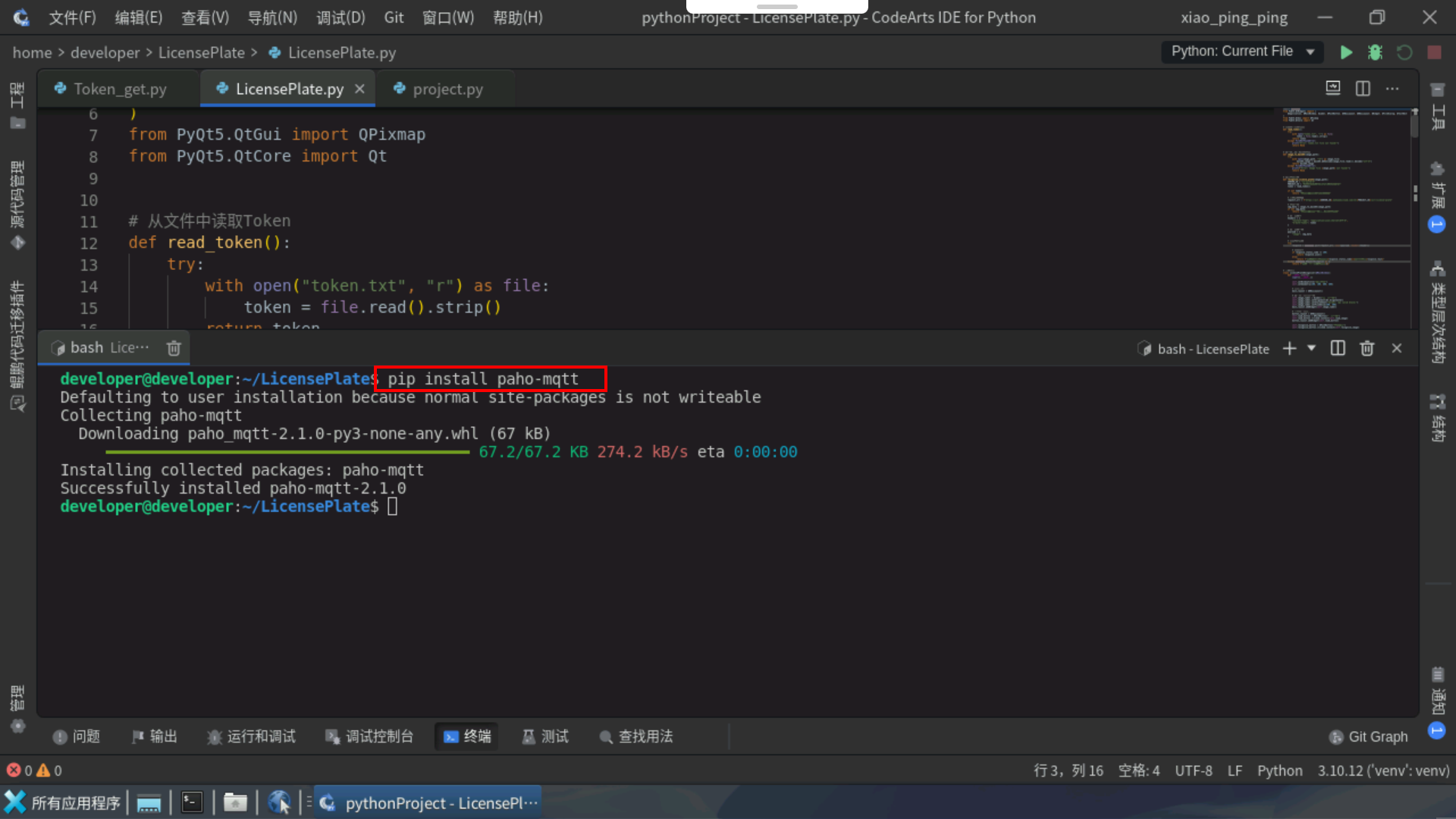Start debugging with the bug icon

click(x=1375, y=52)
